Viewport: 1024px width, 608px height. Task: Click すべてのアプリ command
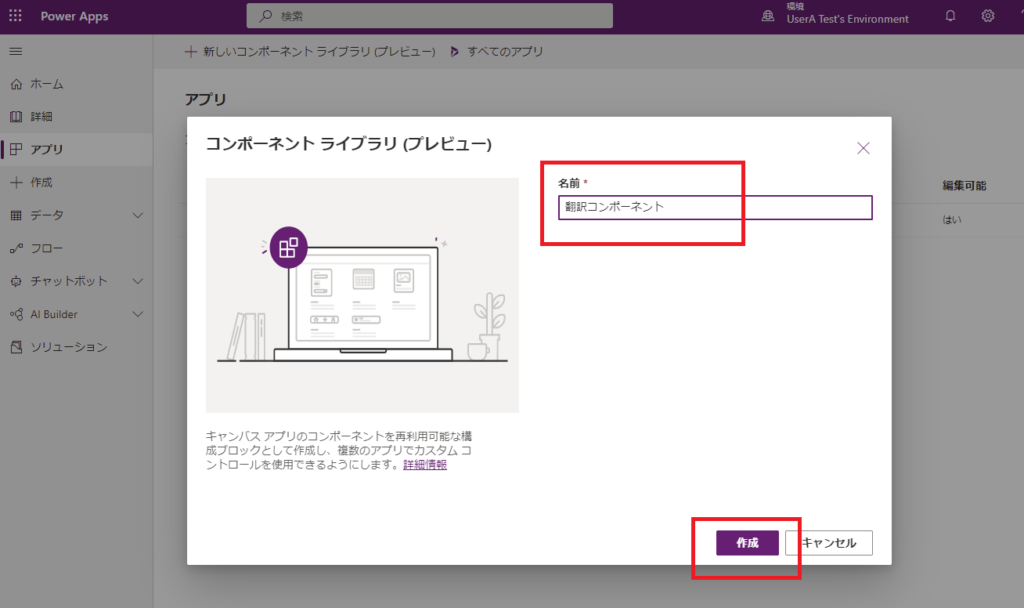497,52
